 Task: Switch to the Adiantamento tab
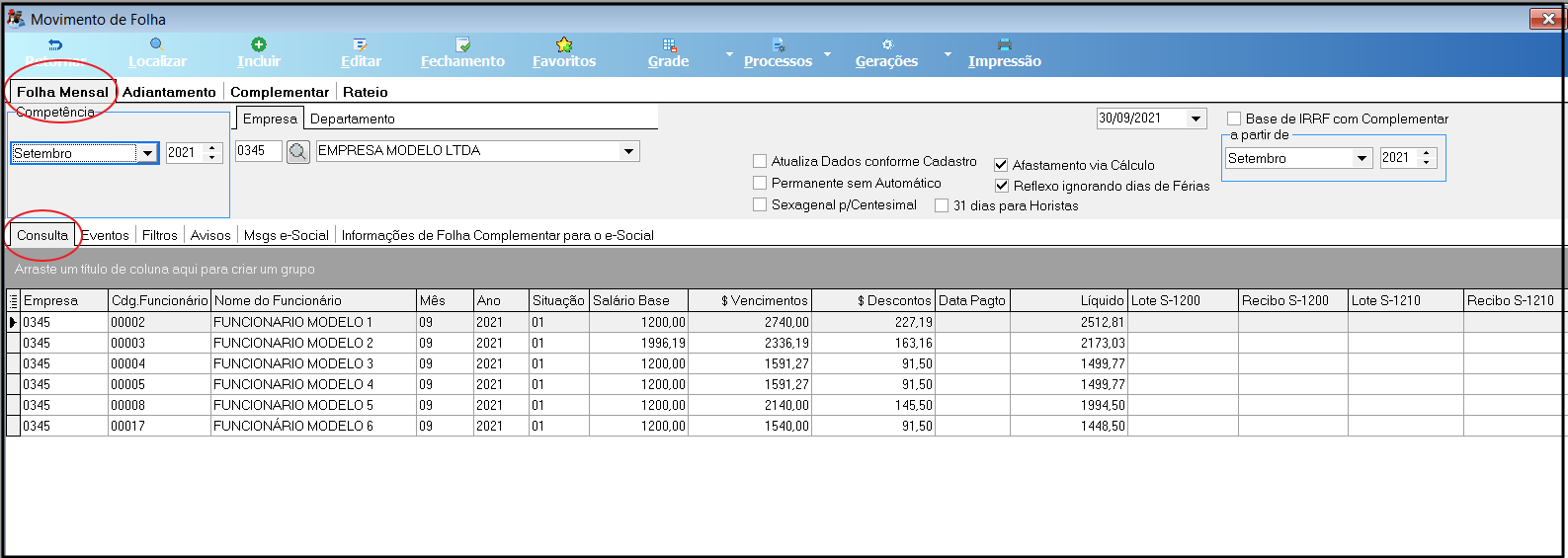pyautogui.click(x=169, y=92)
